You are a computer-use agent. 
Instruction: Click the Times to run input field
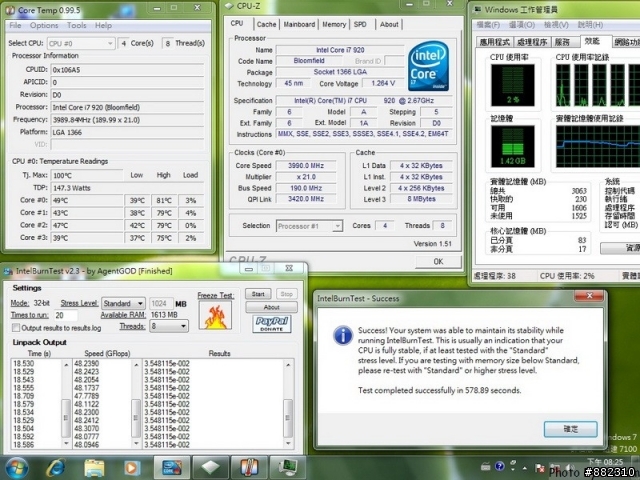coord(65,316)
